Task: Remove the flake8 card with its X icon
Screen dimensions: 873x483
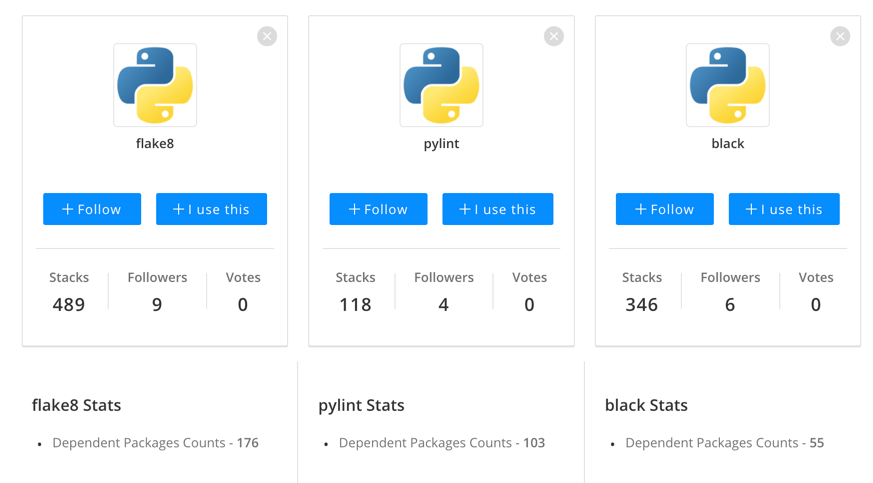Action: pos(267,36)
